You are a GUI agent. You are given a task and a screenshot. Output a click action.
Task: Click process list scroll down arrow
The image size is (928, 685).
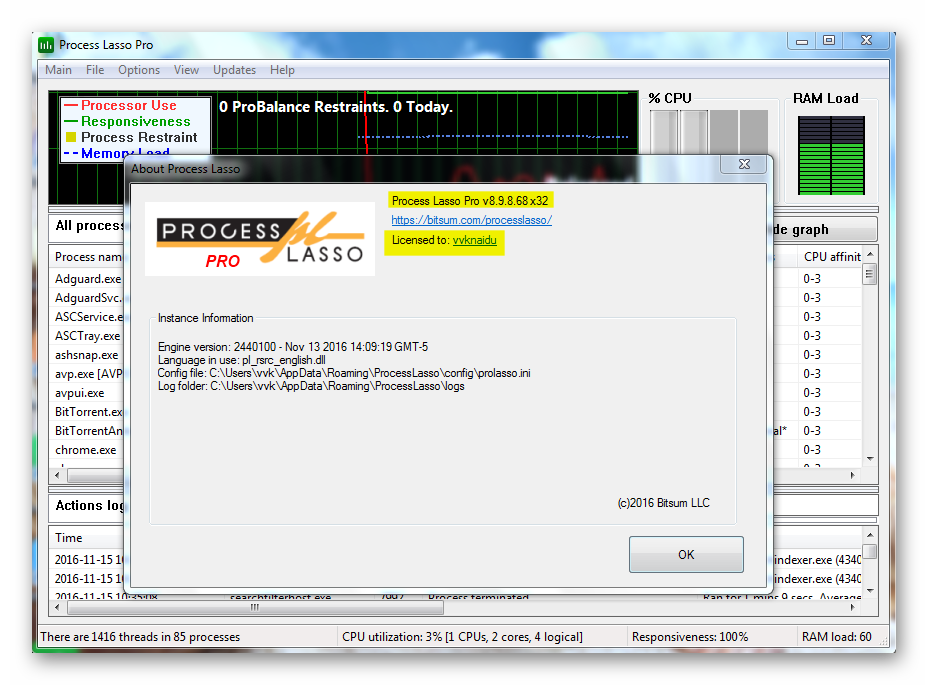pyautogui.click(x=870, y=459)
